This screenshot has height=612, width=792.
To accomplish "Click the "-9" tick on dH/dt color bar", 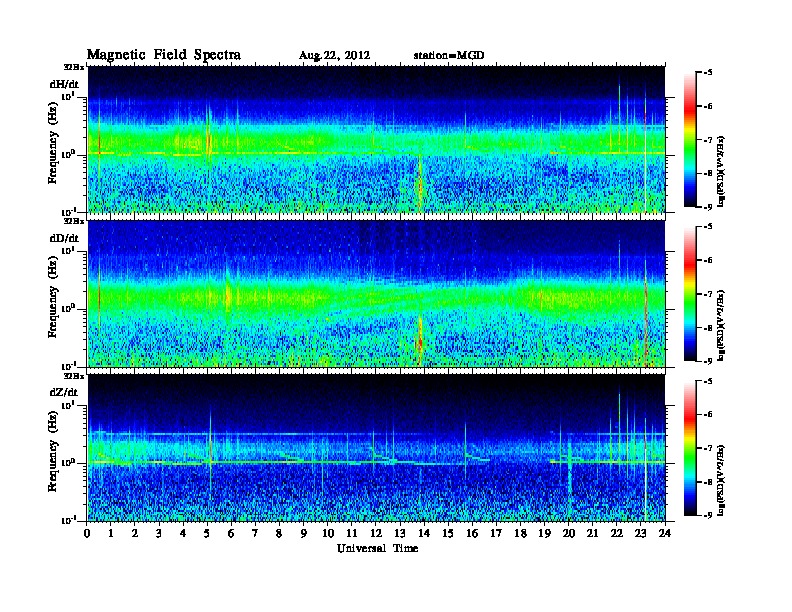I will (708, 207).
